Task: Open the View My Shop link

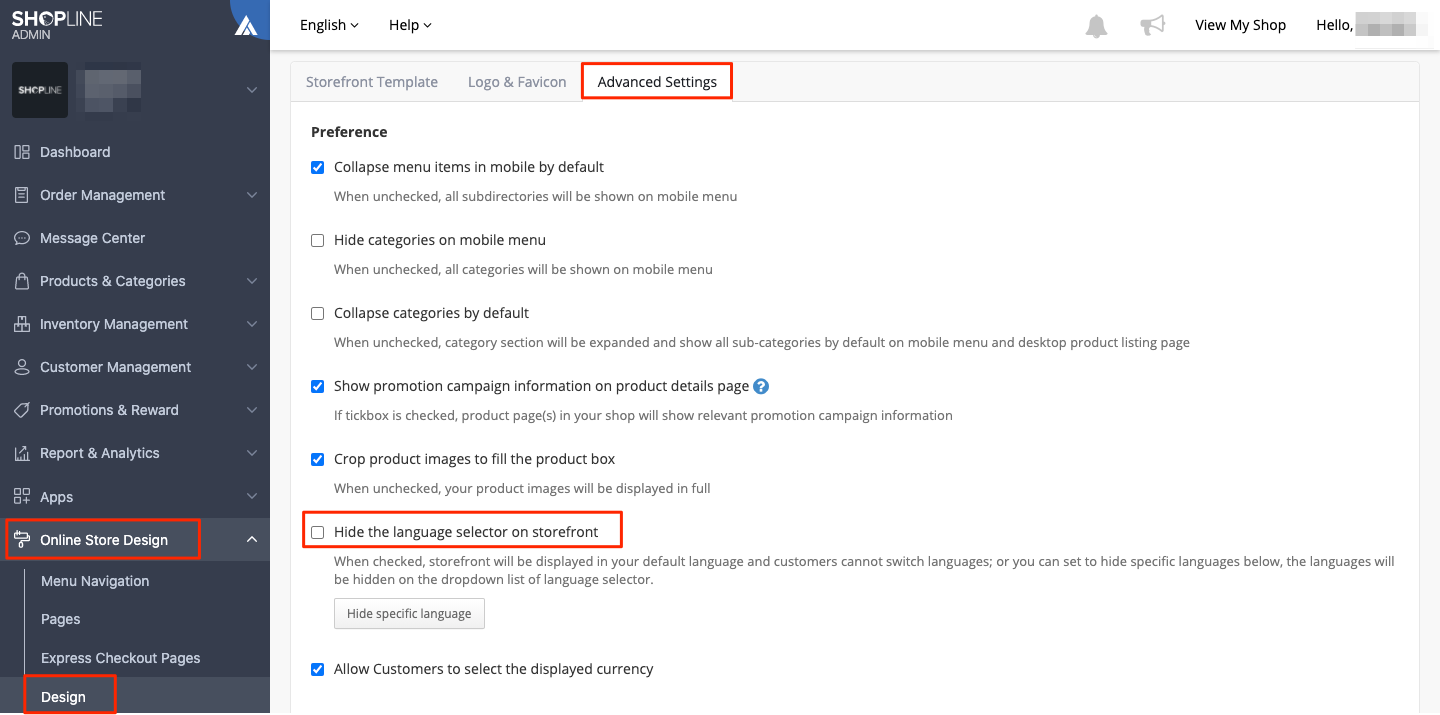Action: point(1240,25)
